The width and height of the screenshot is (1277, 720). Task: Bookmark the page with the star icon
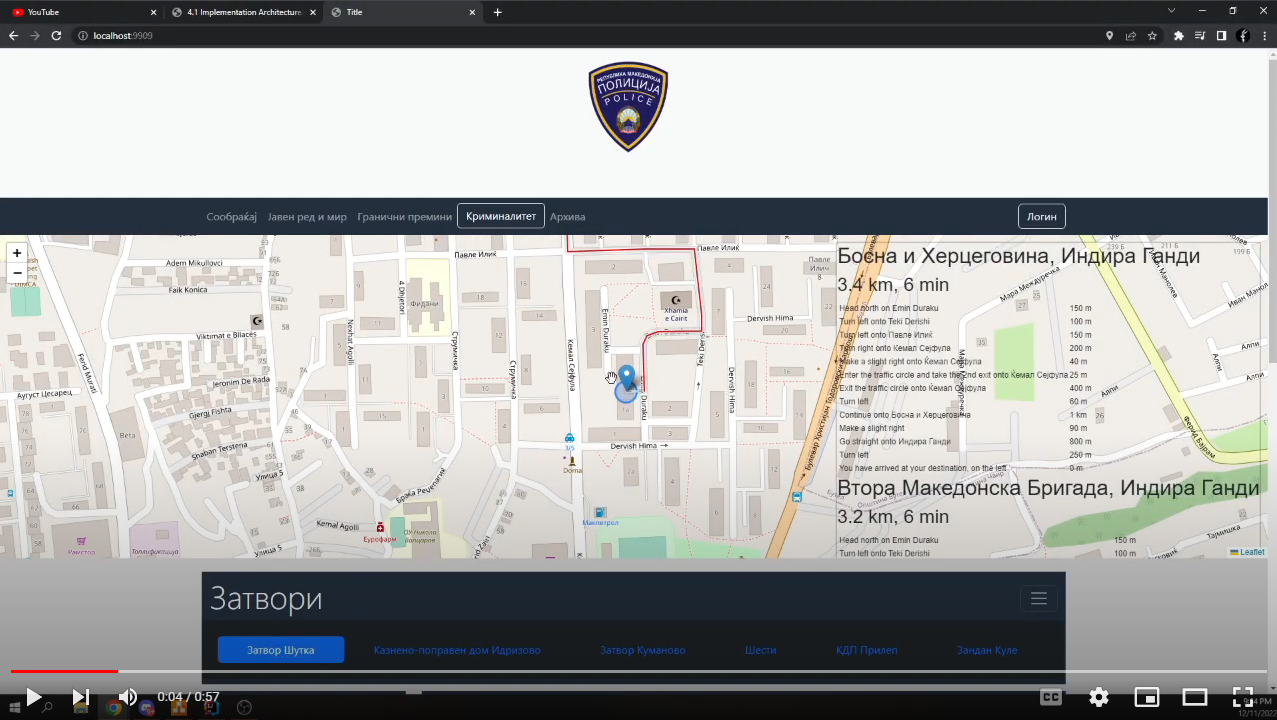pos(1152,34)
